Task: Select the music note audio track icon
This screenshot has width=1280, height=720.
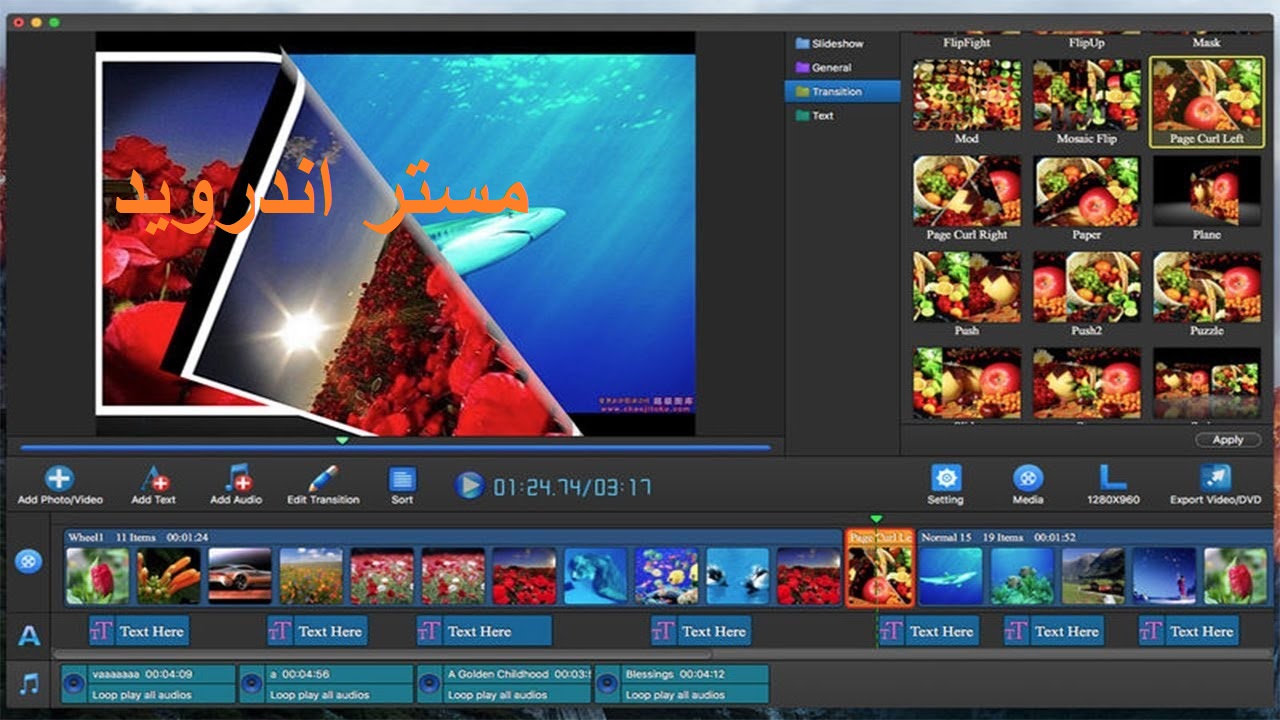Action: [30, 685]
